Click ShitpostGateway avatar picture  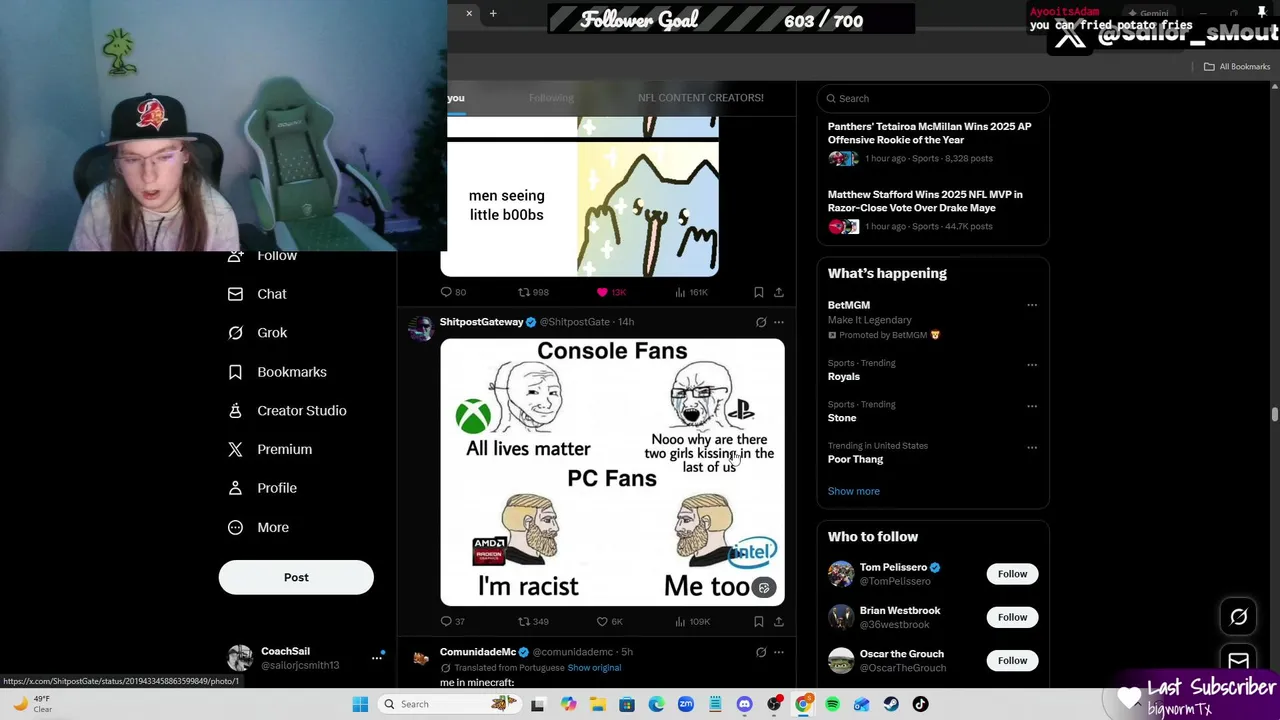pyautogui.click(x=421, y=328)
